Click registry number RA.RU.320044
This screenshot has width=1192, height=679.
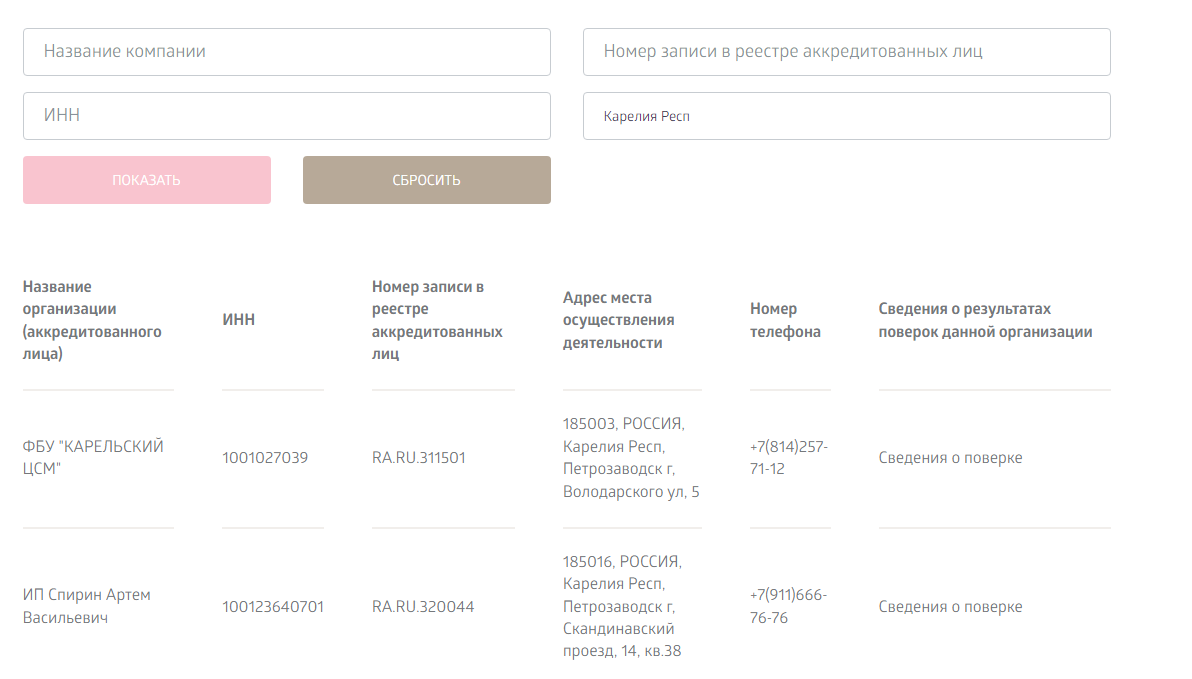(423, 607)
